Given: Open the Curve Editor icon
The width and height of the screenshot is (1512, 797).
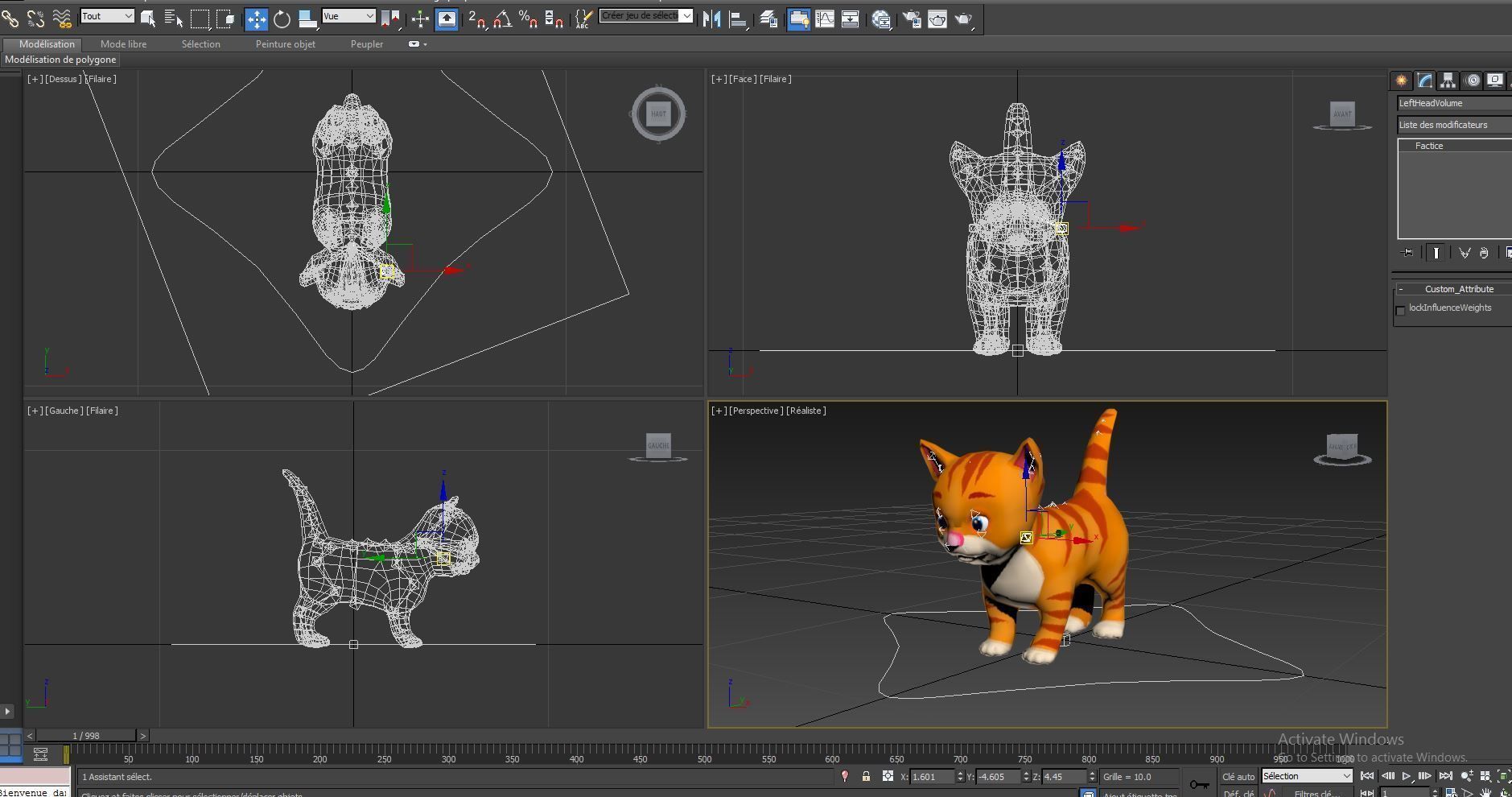Looking at the screenshot, I should pos(824,19).
